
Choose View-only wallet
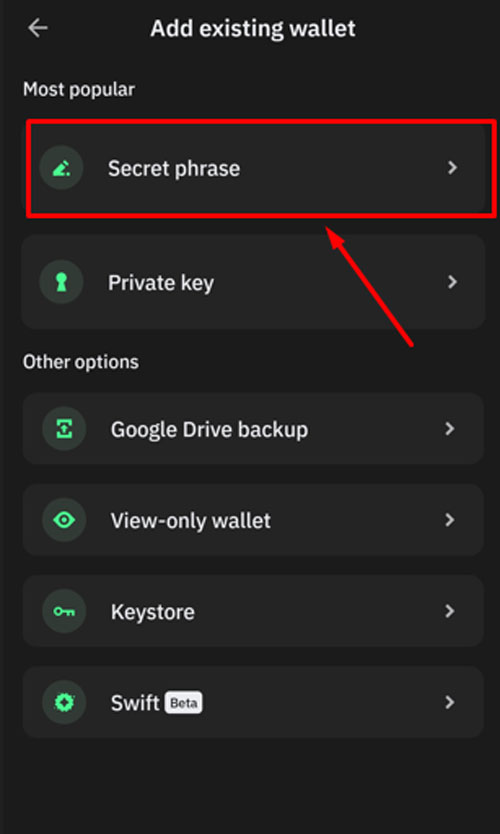tap(253, 520)
